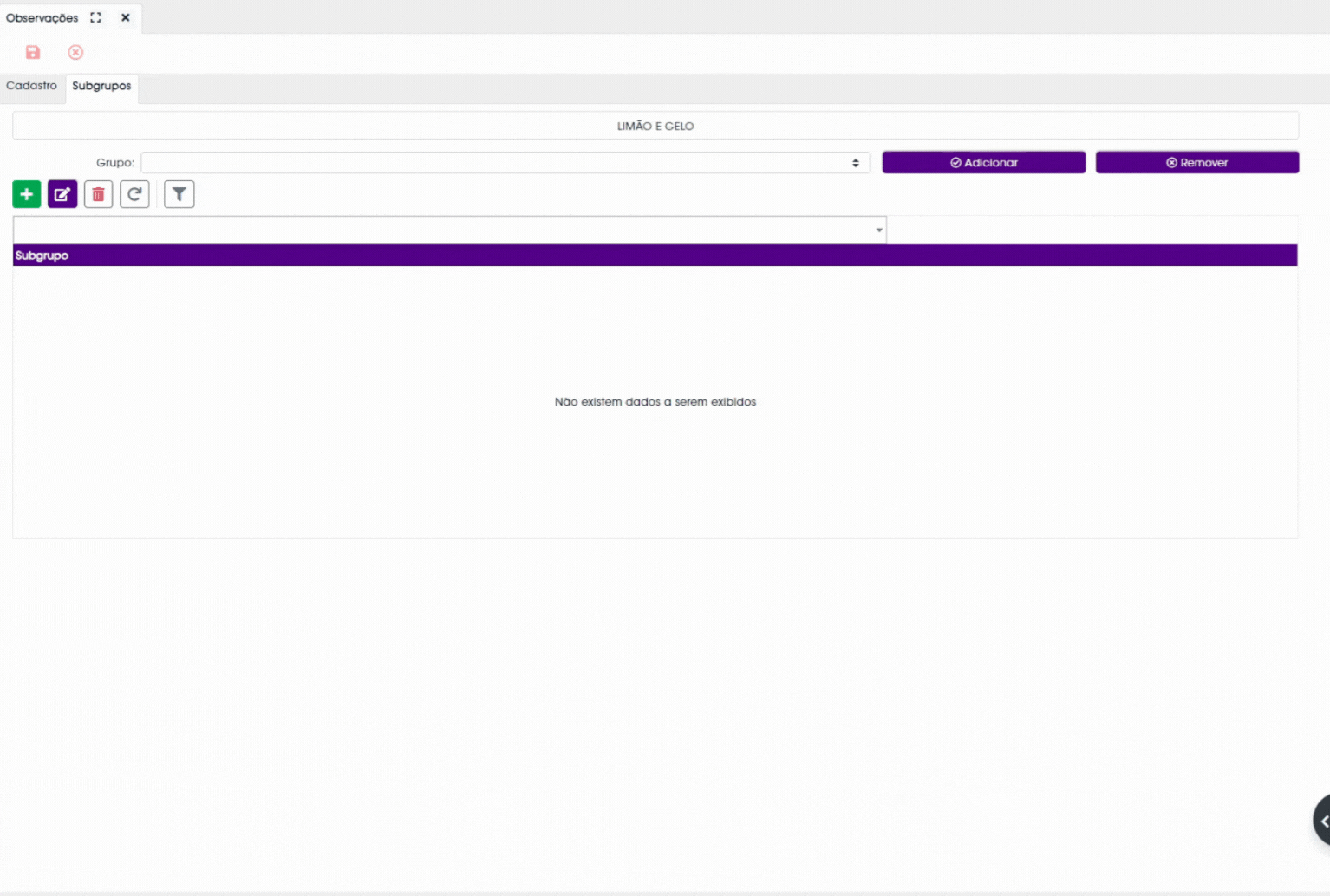Click the green plus add button

coord(27,194)
